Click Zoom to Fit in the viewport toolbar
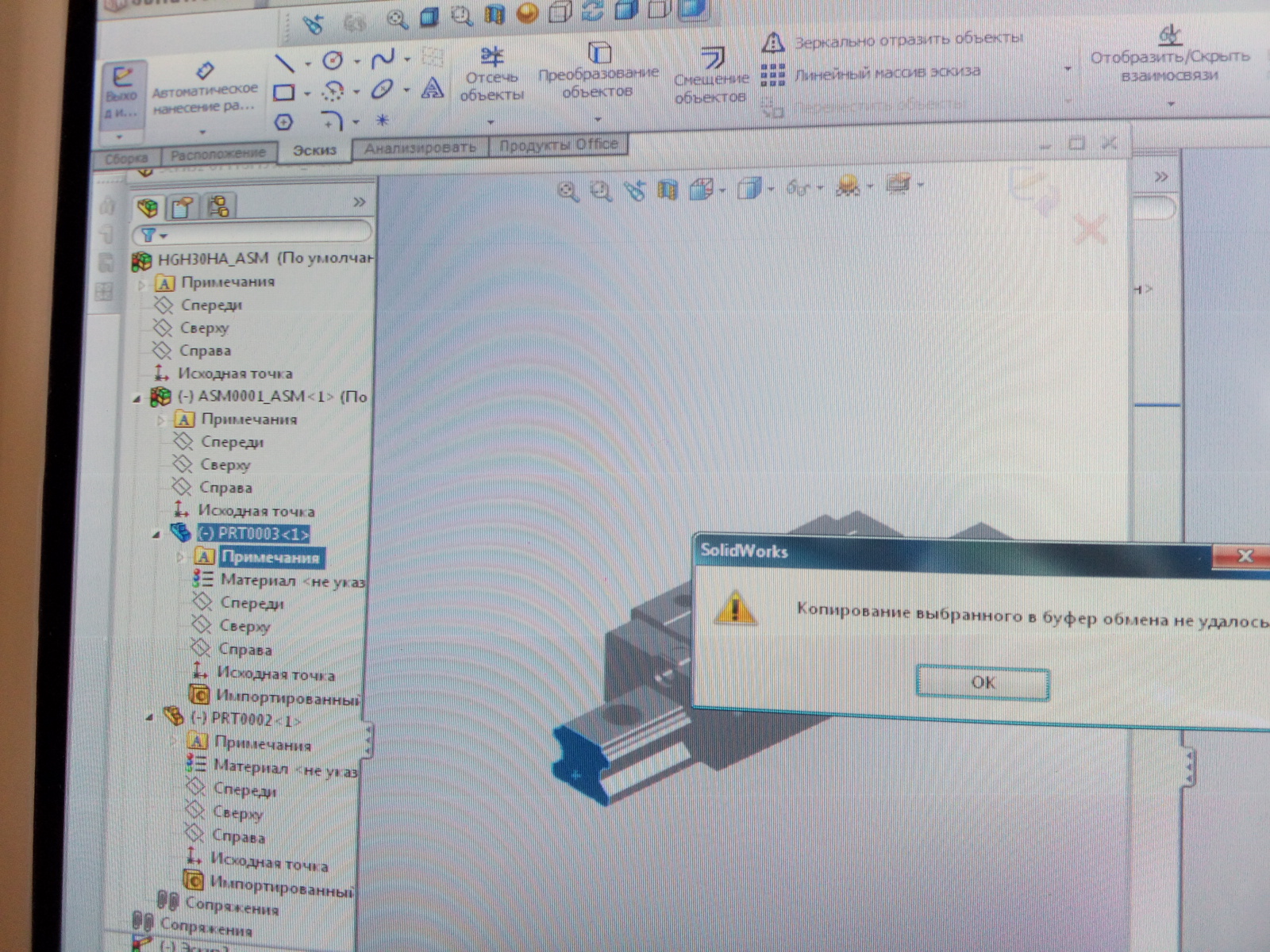 tap(567, 191)
